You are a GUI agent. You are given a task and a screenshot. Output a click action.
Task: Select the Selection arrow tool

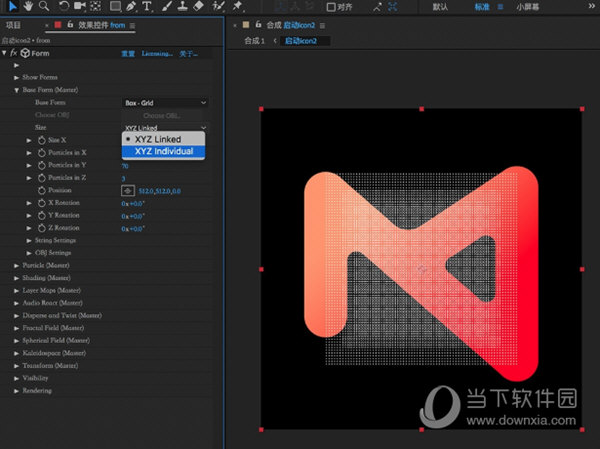coord(12,6)
